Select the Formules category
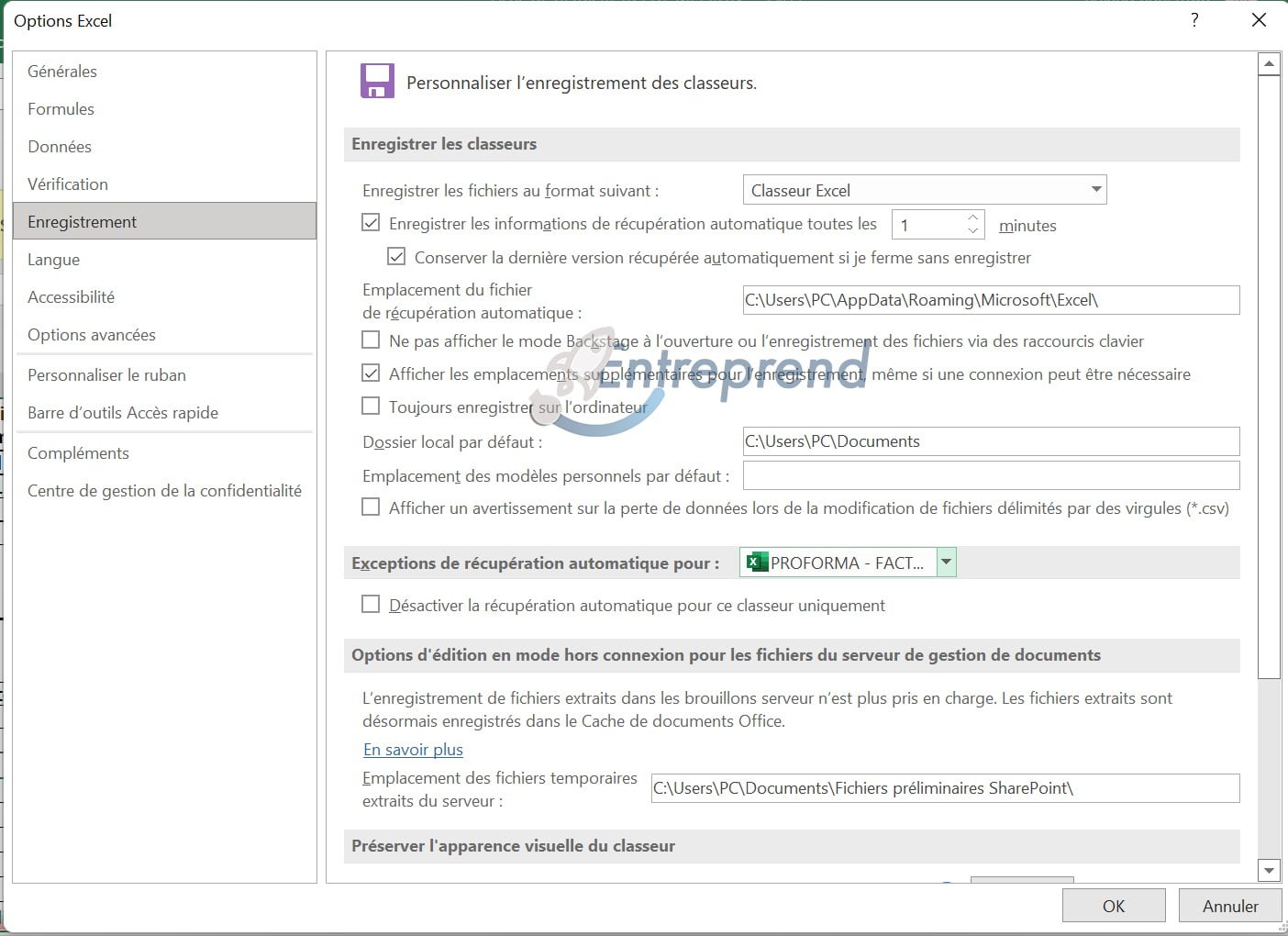Screen dimensions: 1288x936 pyautogui.click(x=61, y=109)
